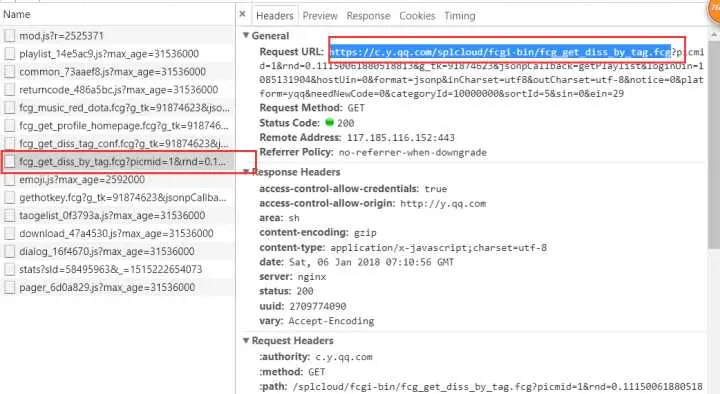Viewport: 720px width, 394px height.
Task: Click the highlighted Request URL text
Action: pyautogui.click(x=501, y=52)
